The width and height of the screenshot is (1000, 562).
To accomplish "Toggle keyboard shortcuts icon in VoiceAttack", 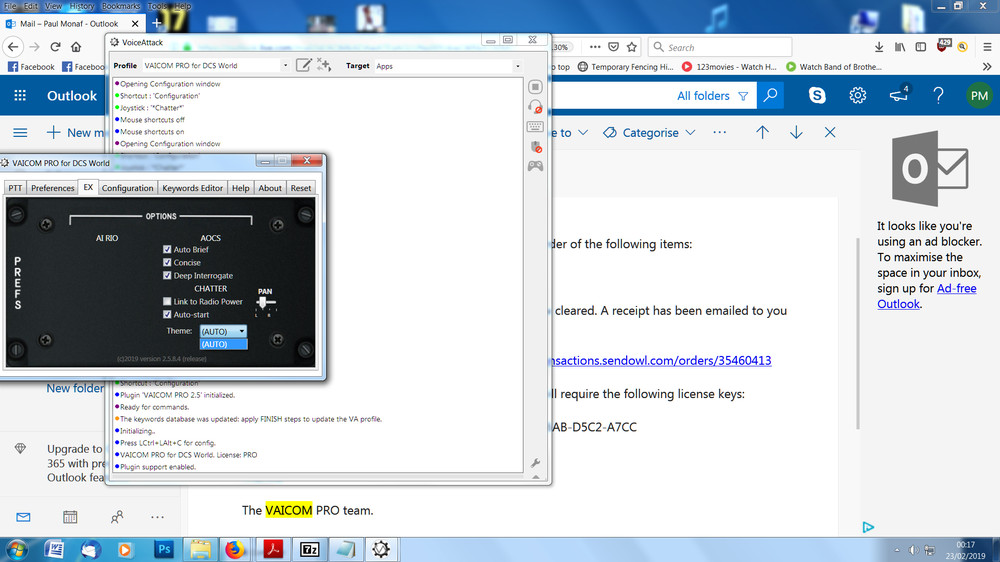I will 535,126.
